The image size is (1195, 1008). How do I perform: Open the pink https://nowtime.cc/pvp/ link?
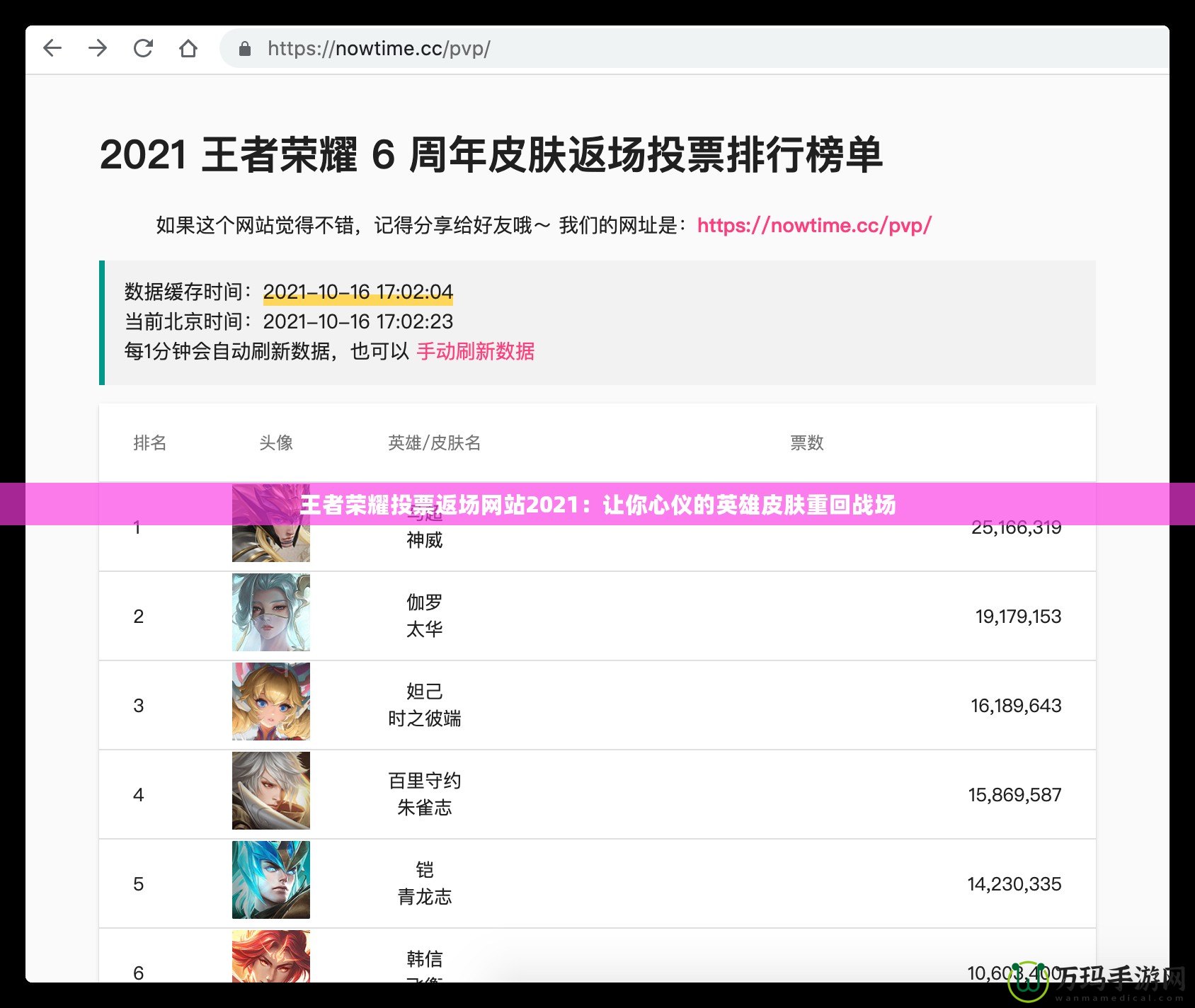tap(814, 225)
